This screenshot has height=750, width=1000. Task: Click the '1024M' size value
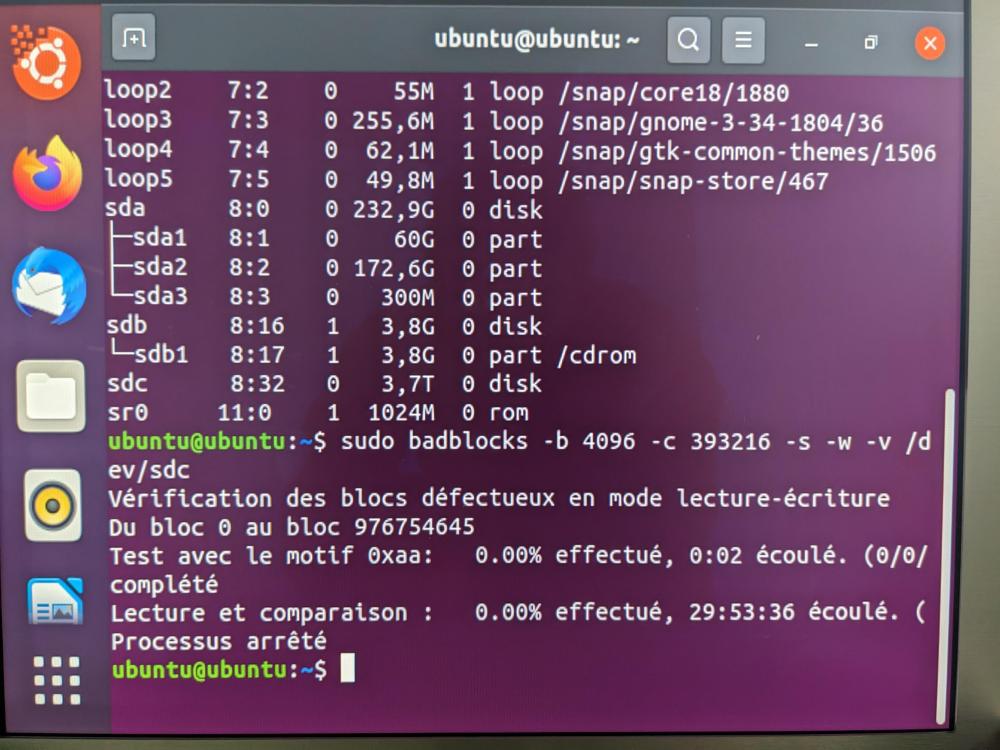[x=402, y=413]
